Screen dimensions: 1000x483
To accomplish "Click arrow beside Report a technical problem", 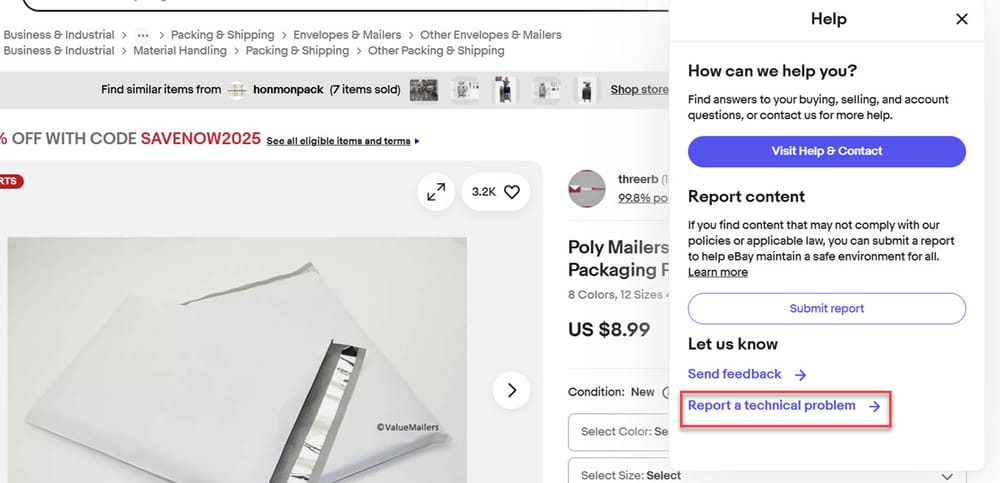I will tap(874, 406).
